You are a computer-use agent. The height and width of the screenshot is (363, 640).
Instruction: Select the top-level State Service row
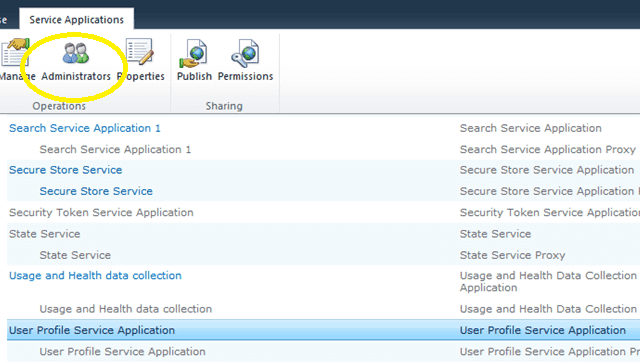323,234
